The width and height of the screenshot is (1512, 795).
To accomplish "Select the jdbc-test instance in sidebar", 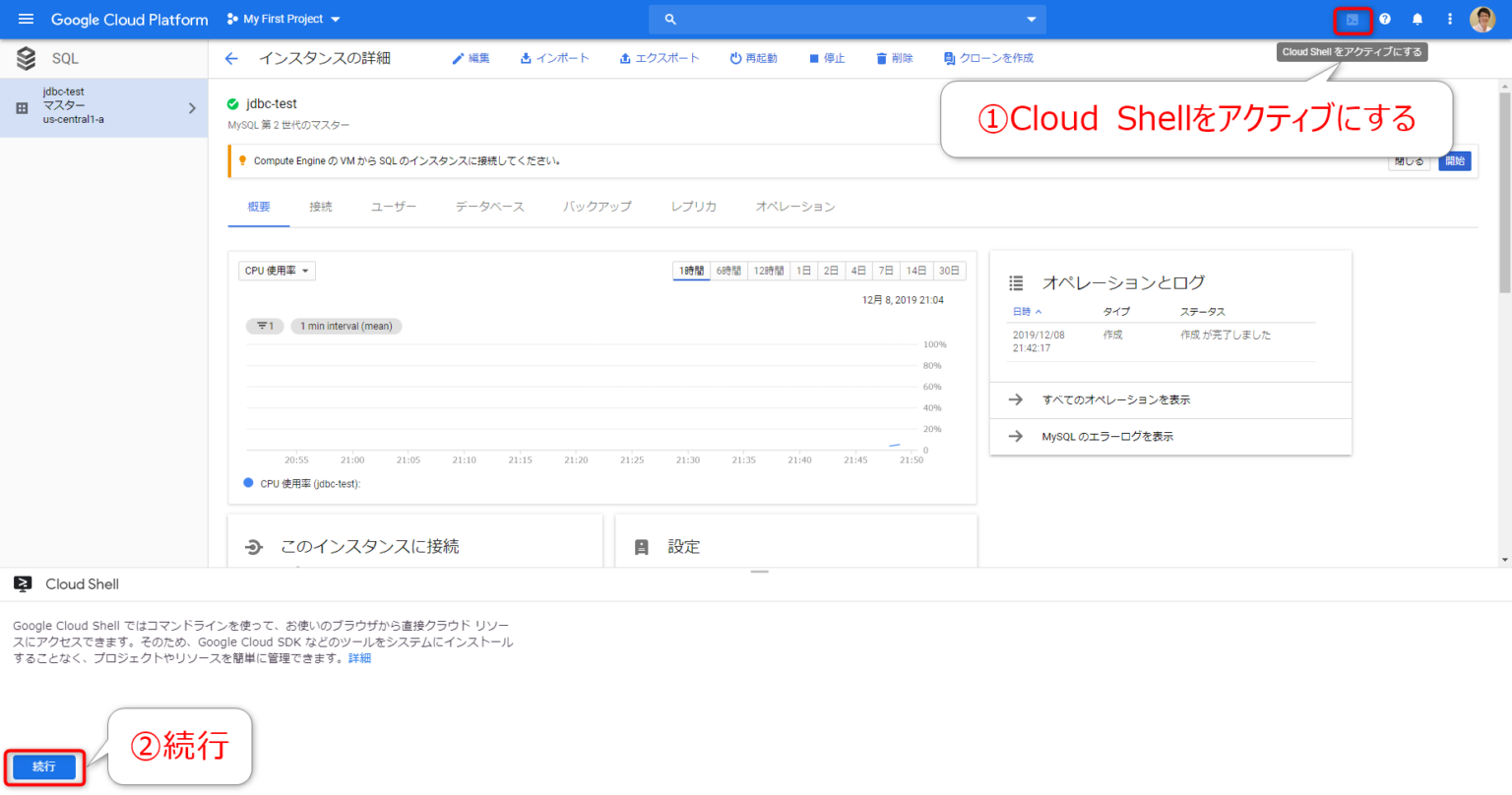I will pos(103,107).
